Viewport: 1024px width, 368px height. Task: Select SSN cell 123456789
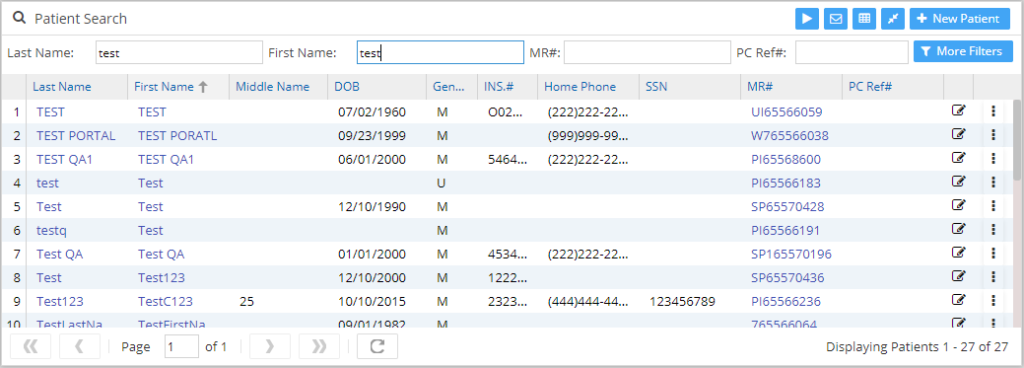pos(682,301)
